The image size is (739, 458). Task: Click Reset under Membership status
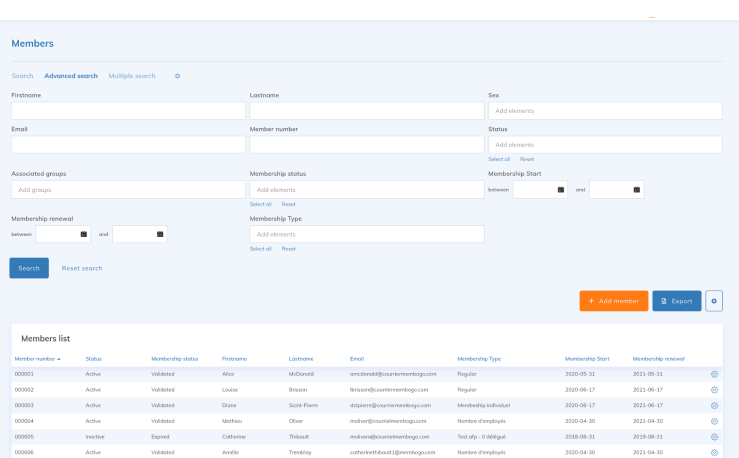pyautogui.click(x=288, y=204)
